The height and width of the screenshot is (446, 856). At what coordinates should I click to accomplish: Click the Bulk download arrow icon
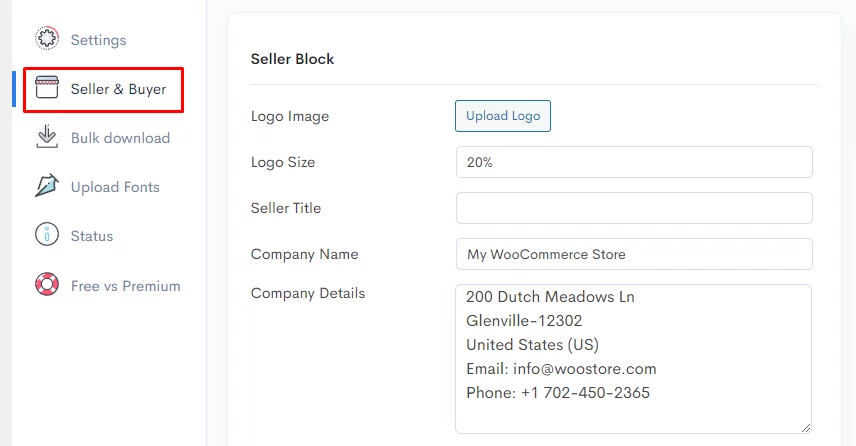pyautogui.click(x=47, y=136)
